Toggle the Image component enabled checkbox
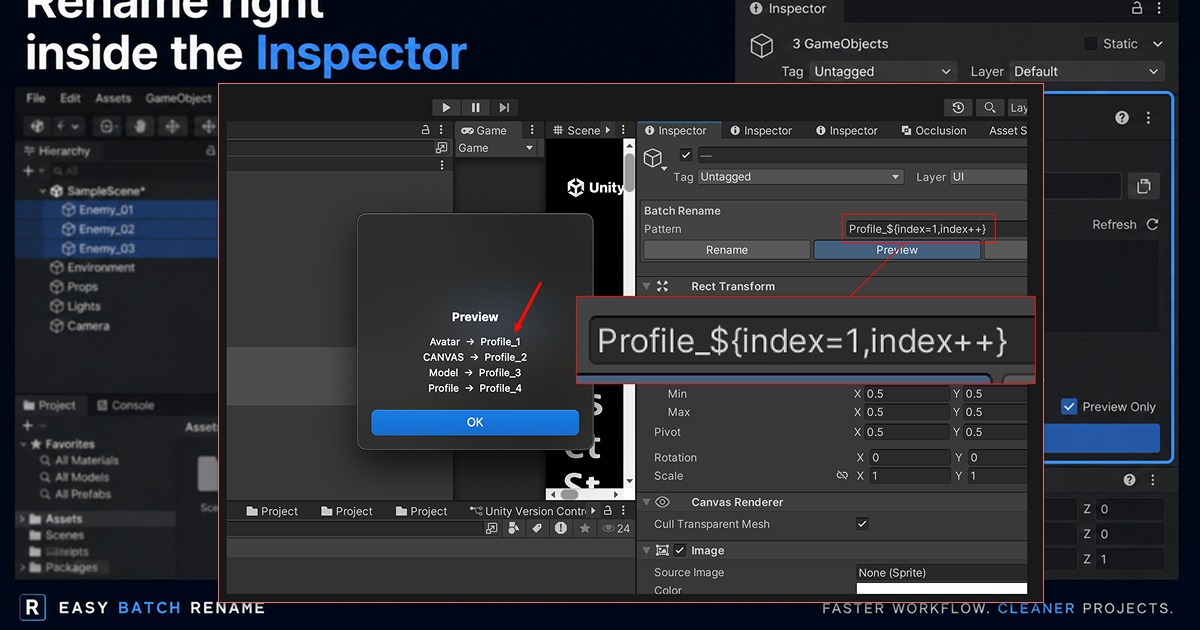Screen dimensions: 1200x630 680,551
